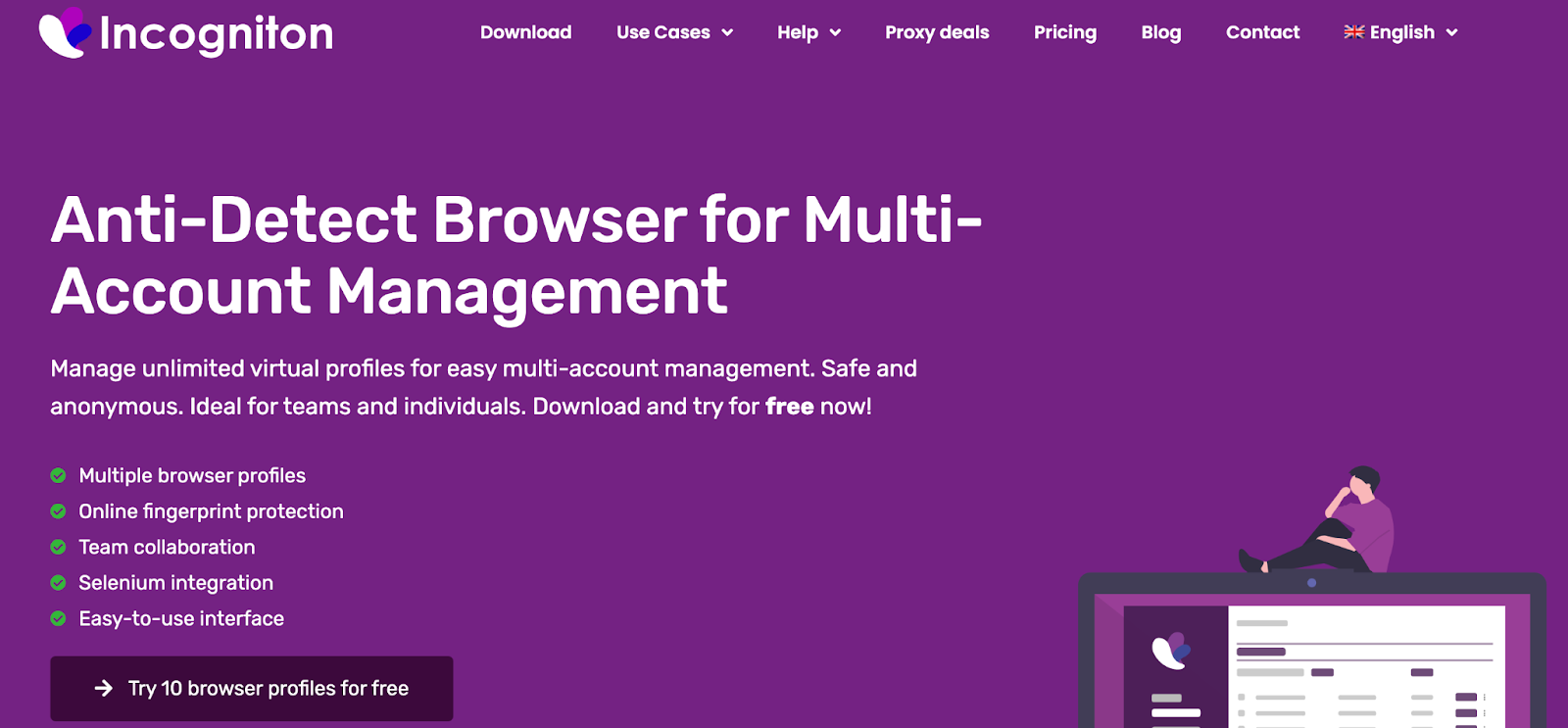Viewport: 1568px width, 728px height.
Task: Expand the English language dropdown chevron
Action: coord(1451,33)
